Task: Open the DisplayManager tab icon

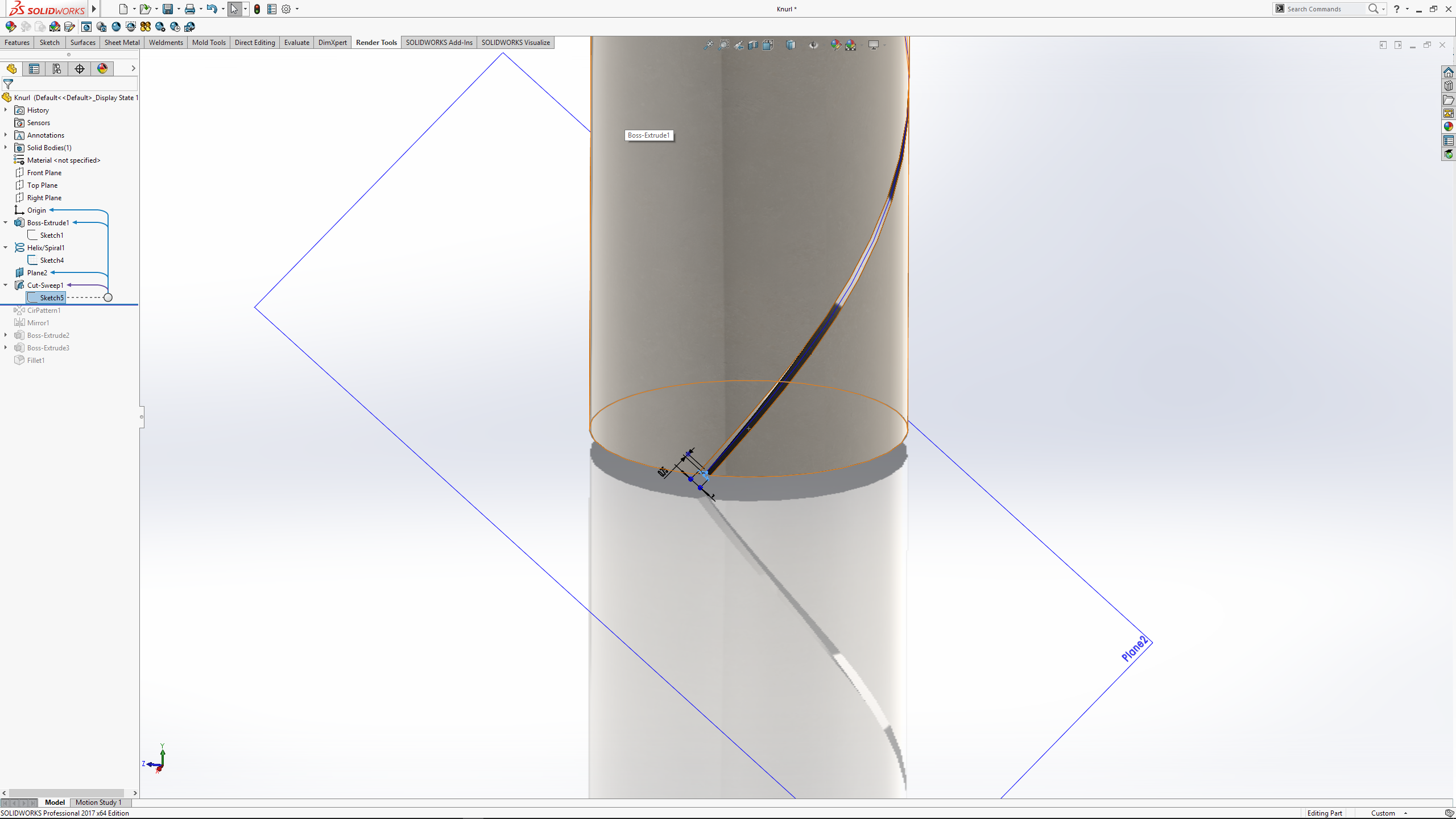Action: [102, 69]
